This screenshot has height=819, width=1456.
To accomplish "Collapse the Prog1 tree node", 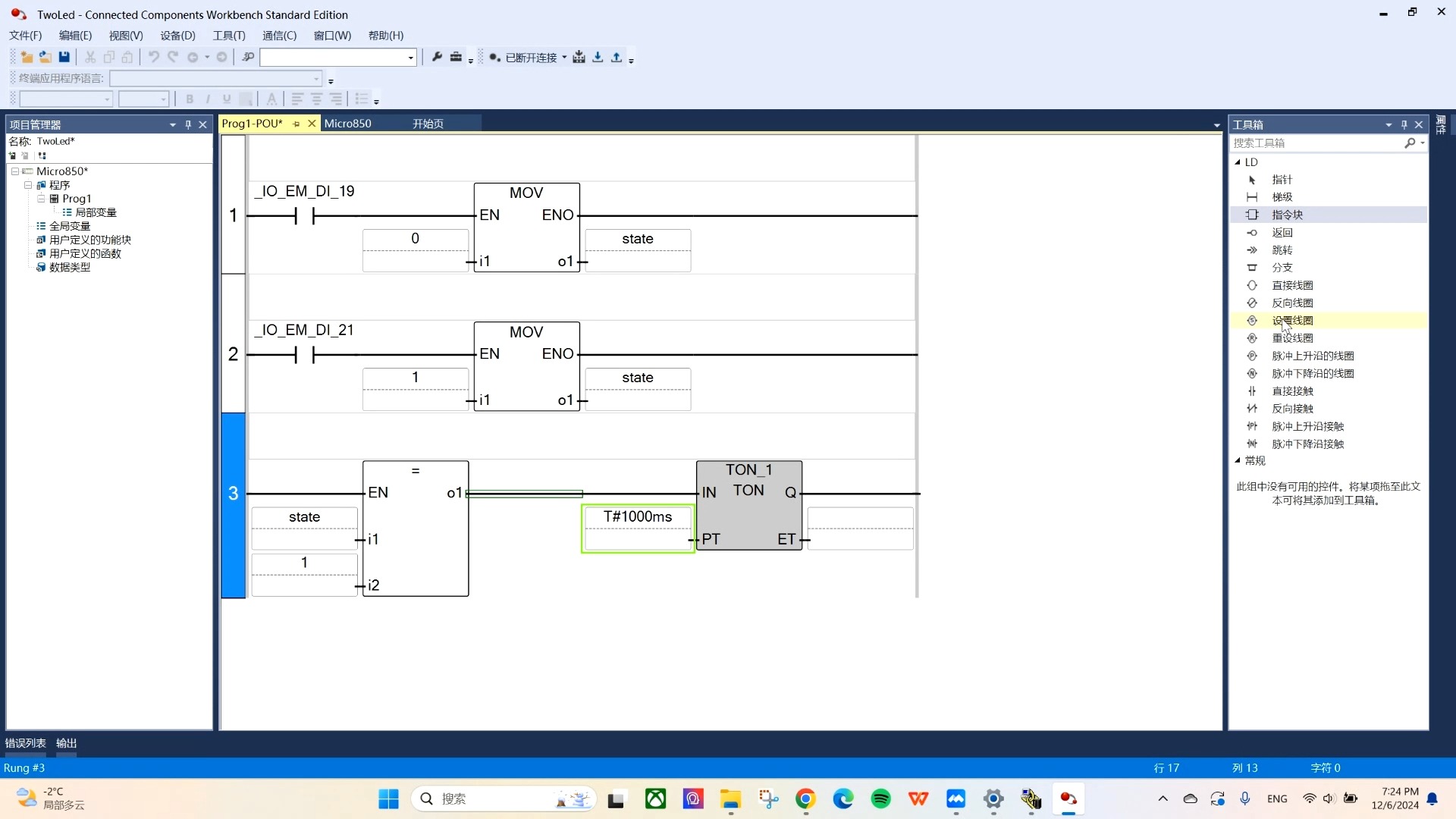I will [x=41, y=199].
